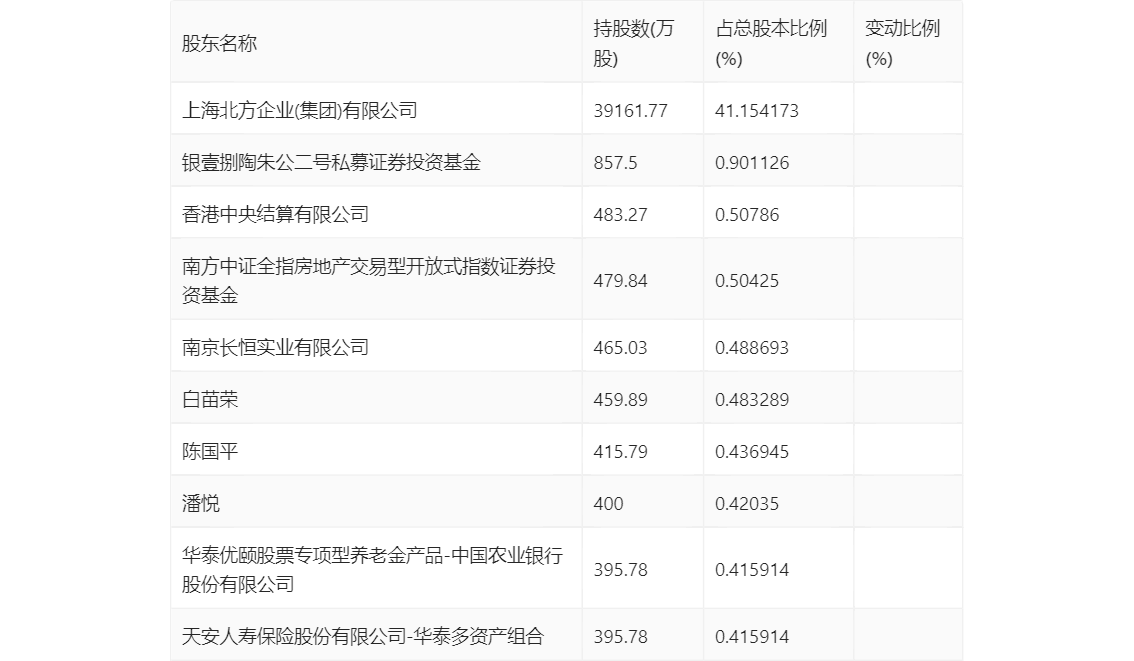This screenshot has height=661, width=1134.
Task: Select 银壹捌陶朱公二号私募证券投资基金 row name
Action: pyautogui.click(x=331, y=162)
